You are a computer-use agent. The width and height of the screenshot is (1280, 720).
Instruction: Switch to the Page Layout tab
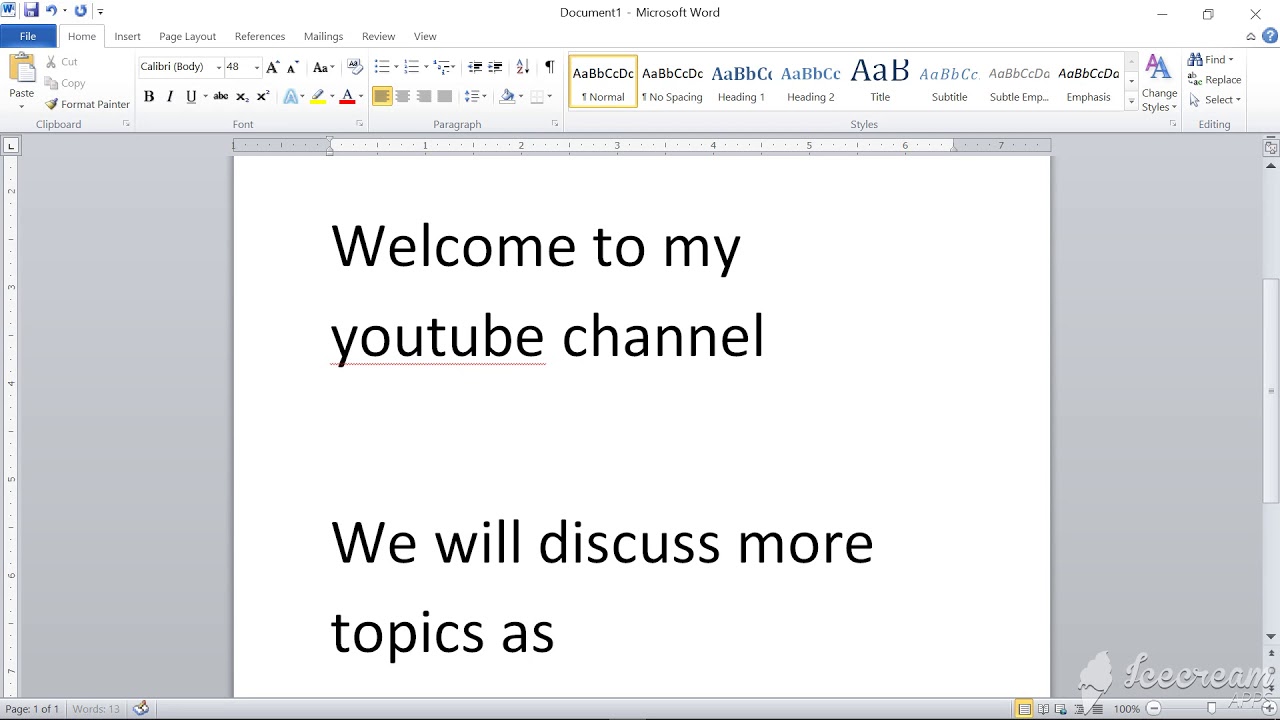tap(187, 36)
